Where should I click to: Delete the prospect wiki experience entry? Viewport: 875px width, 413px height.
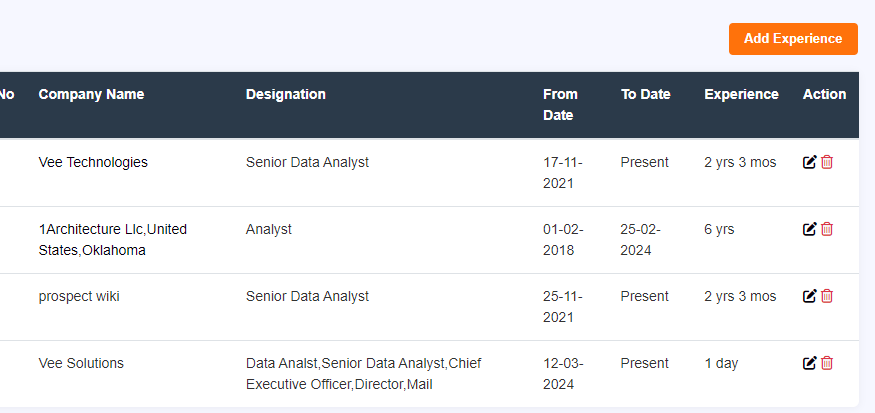pyautogui.click(x=827, y=296)
